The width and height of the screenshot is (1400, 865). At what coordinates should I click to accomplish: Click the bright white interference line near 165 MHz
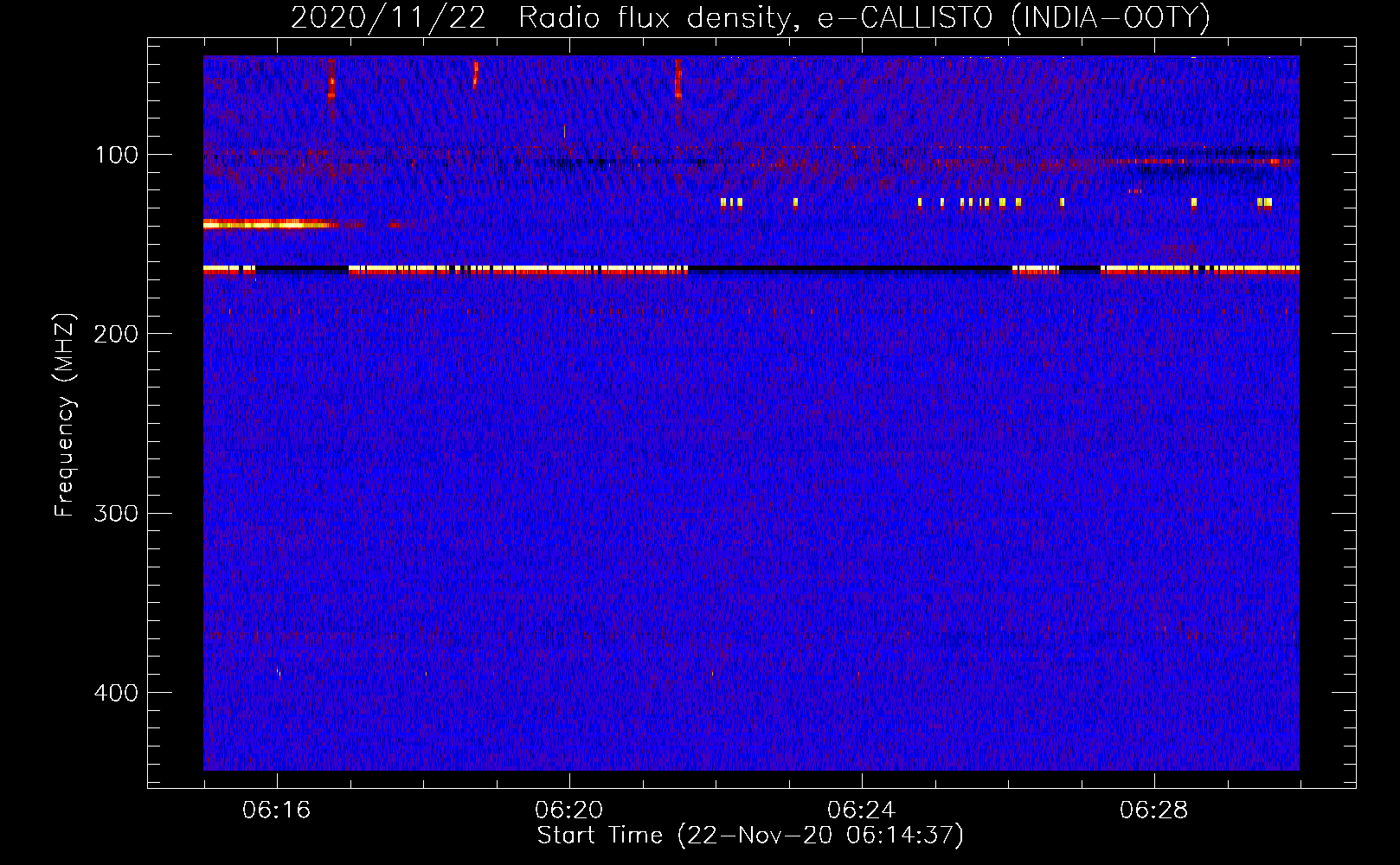point(751,269)
